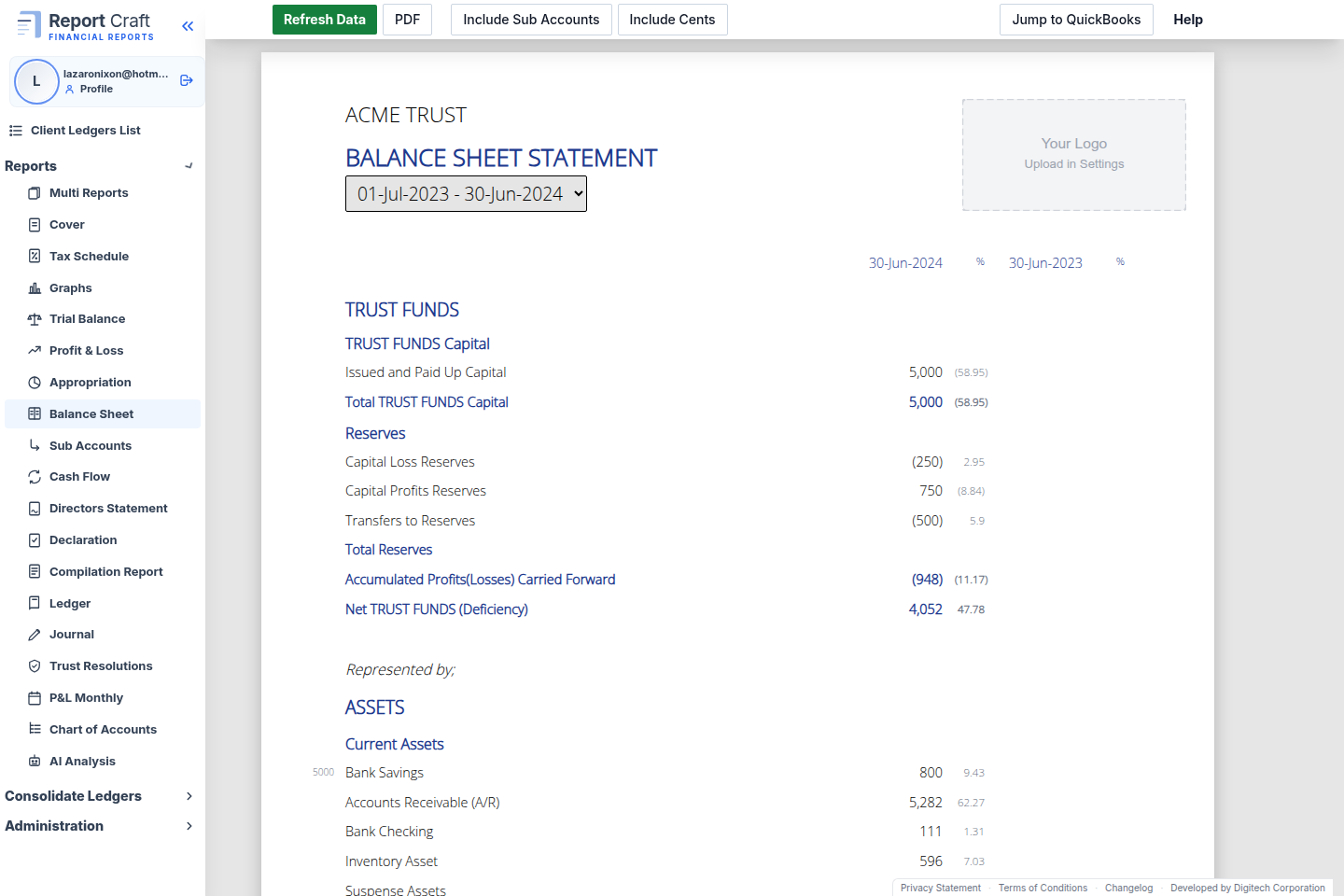Open the reporting period date dropdown
This screenshot has width=1344, height=896.
(x=466, y=194)
